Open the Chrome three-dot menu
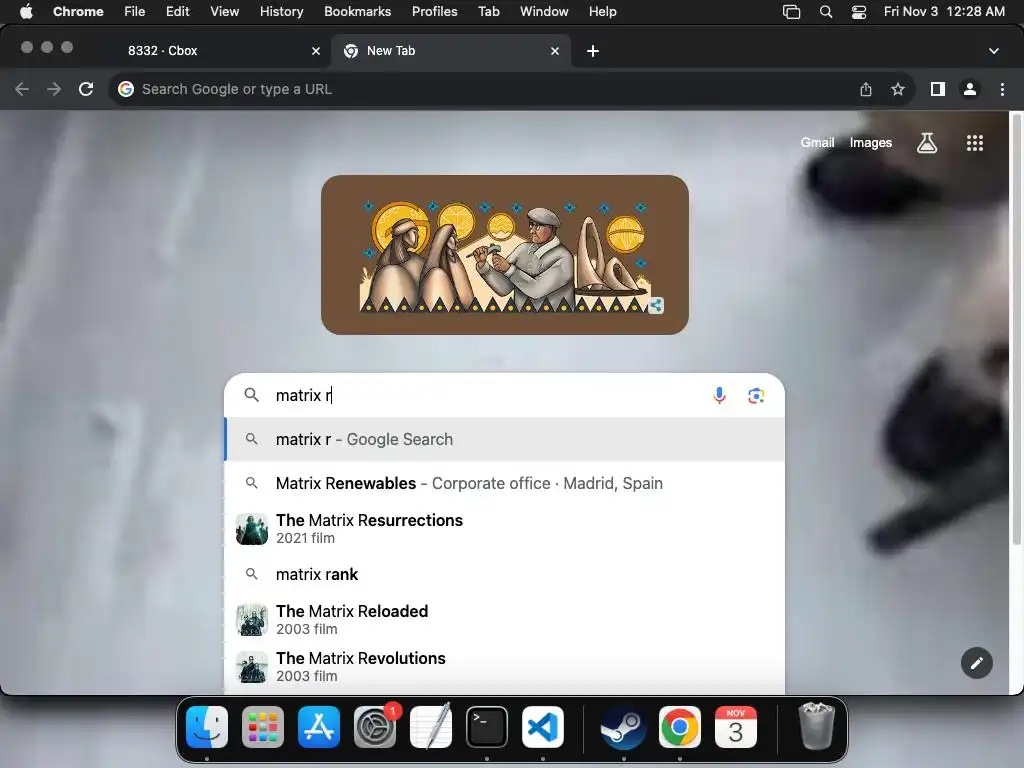This screenshot has width=1024, height=768. [x=1002, y=89]
